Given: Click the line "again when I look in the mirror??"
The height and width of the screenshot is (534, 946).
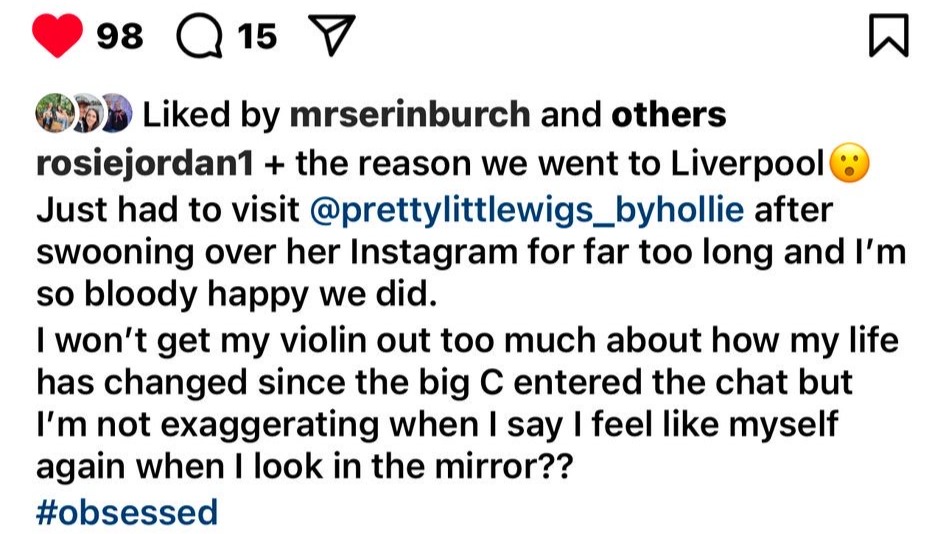Looking at the screenshot, I should pyautogui.click(x=304, y=468).
